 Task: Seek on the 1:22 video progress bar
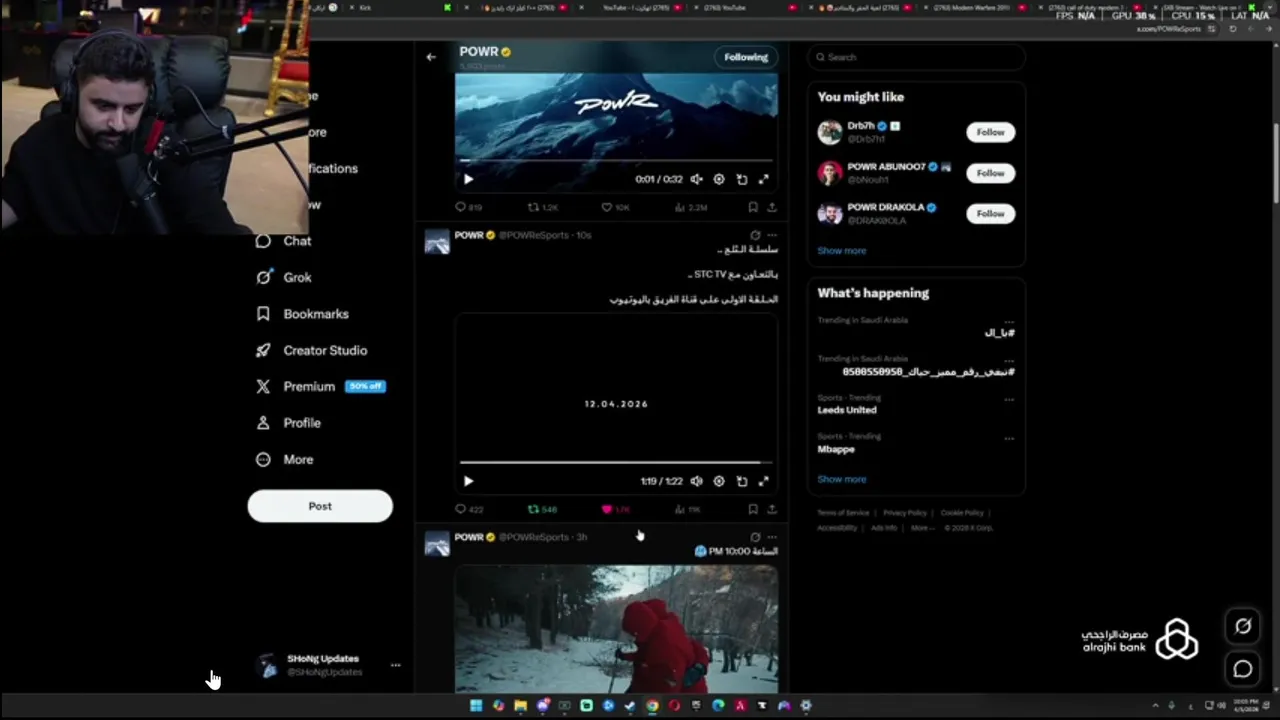(x=616, y=462)
